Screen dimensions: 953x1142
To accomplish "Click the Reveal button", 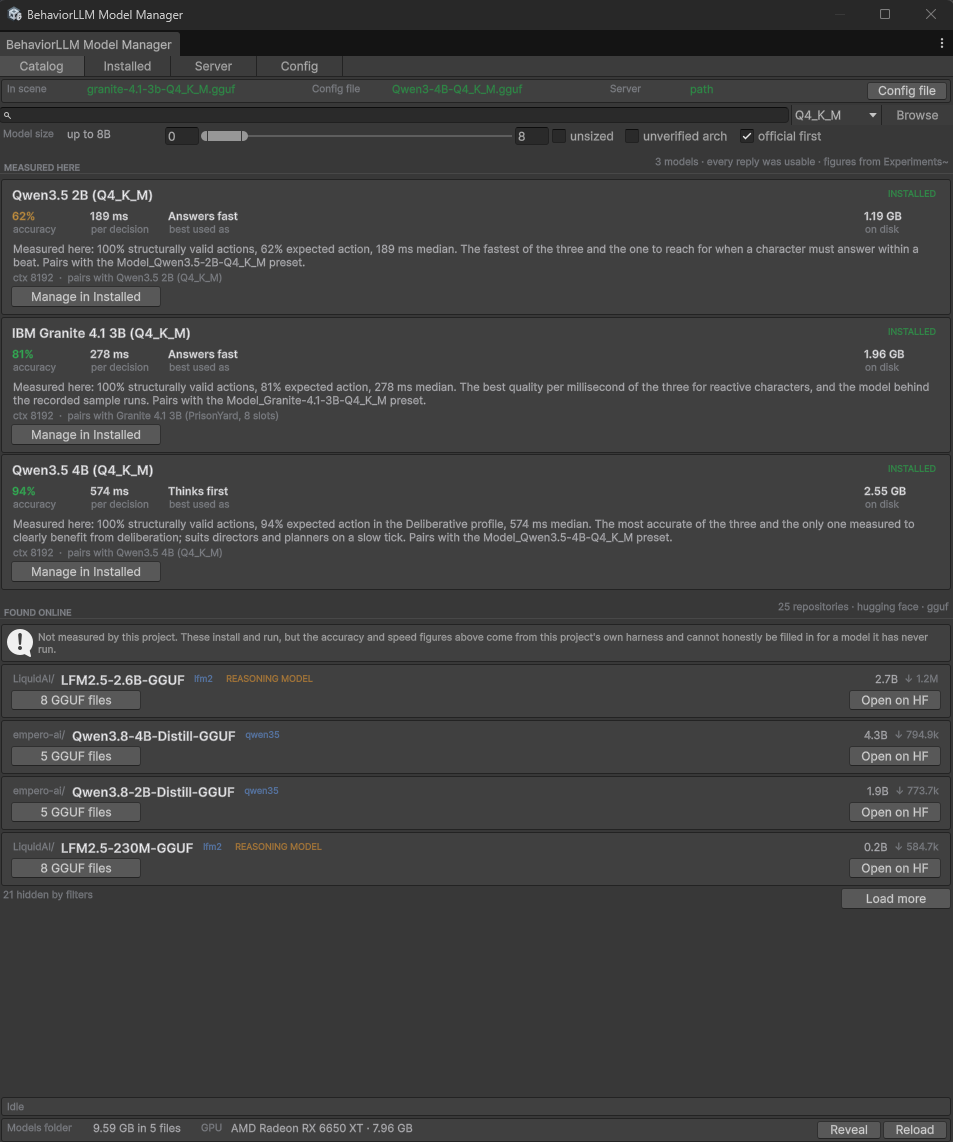I will pos(849,1130).
